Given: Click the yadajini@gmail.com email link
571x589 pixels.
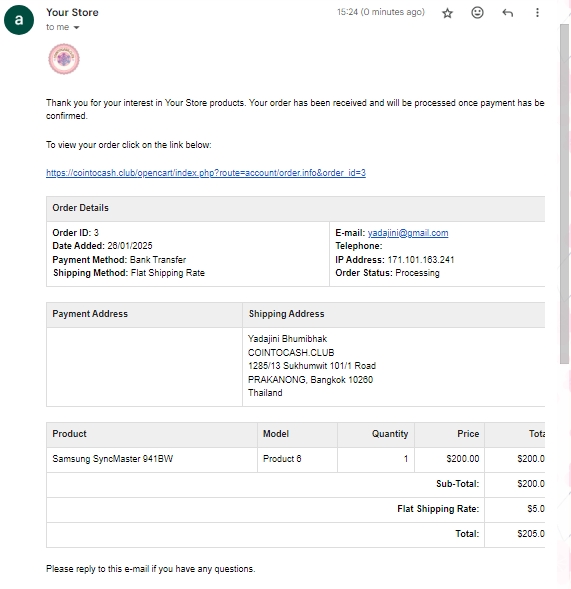Looking at the screenshot, I should (408, 233).
